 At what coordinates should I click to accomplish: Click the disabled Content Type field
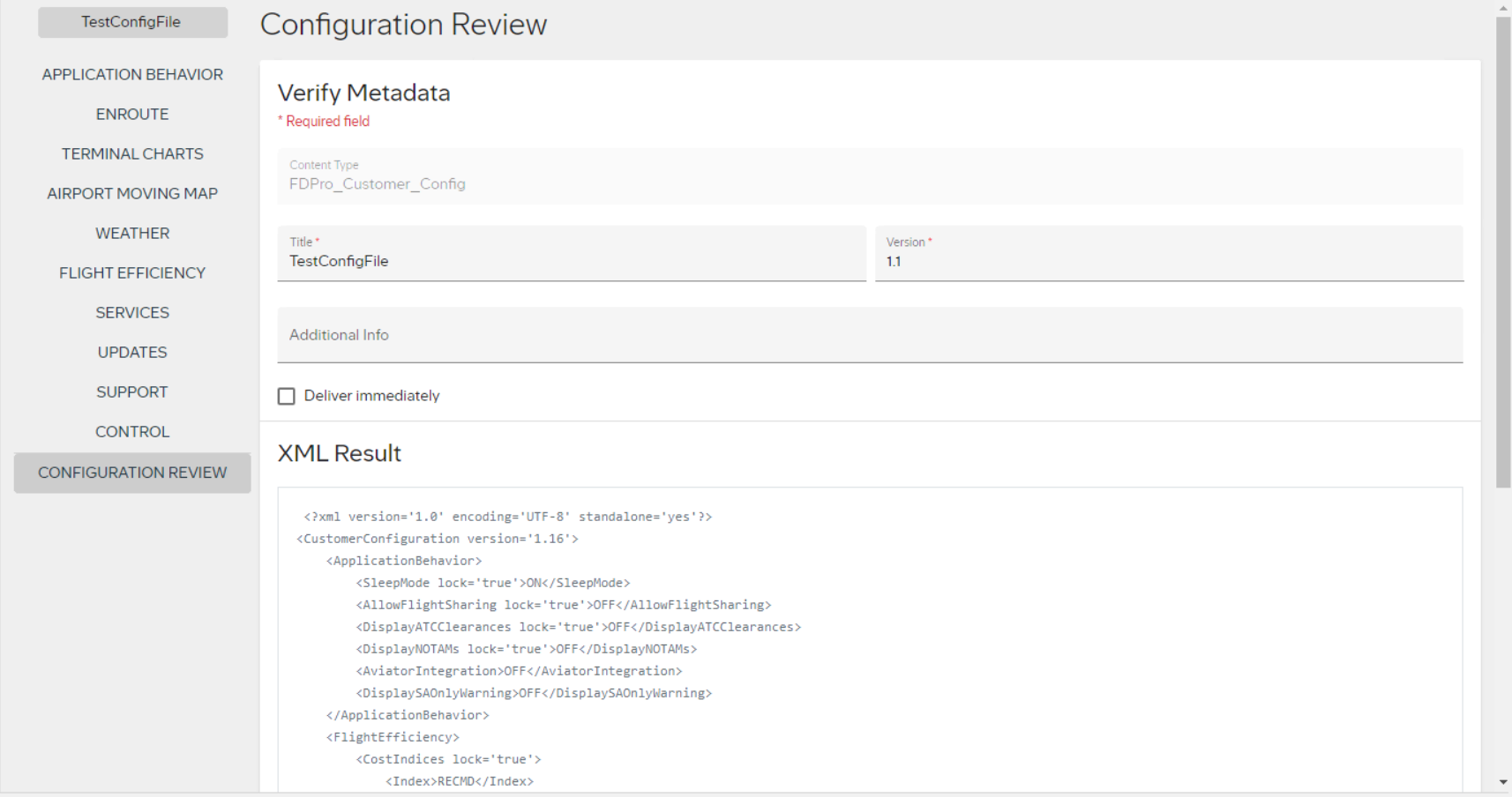click(870, 176)
